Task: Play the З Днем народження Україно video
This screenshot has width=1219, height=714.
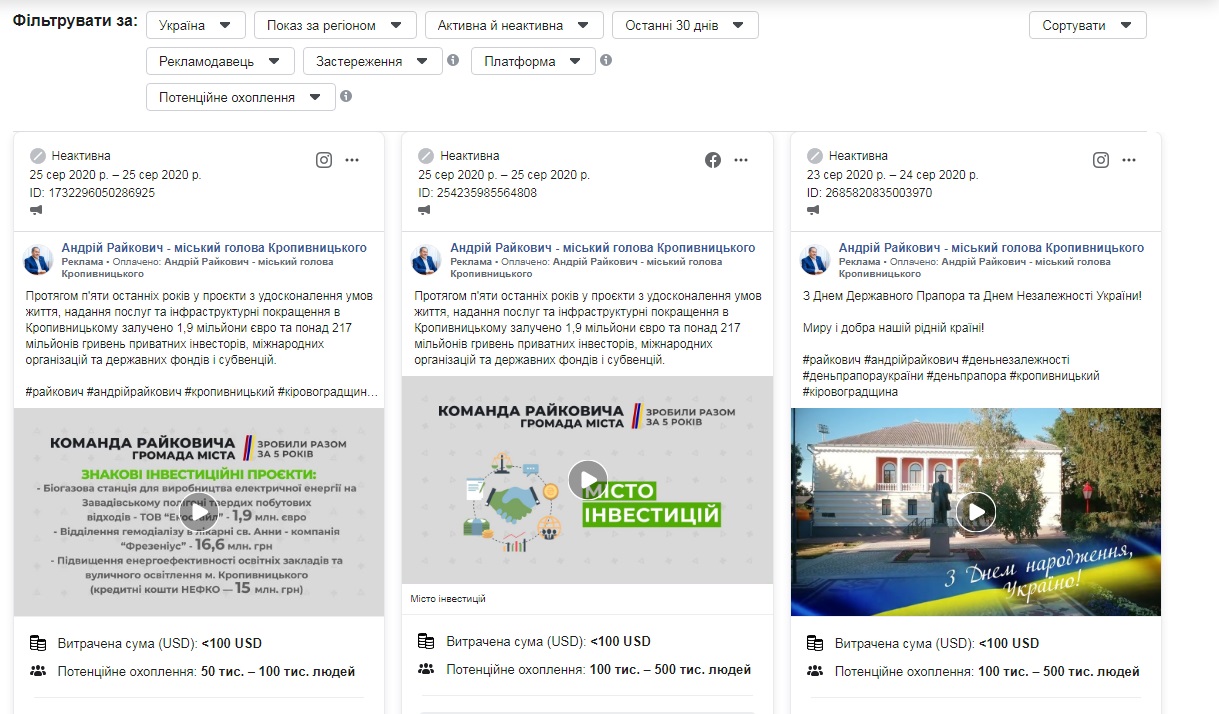Action: (976, 512)
